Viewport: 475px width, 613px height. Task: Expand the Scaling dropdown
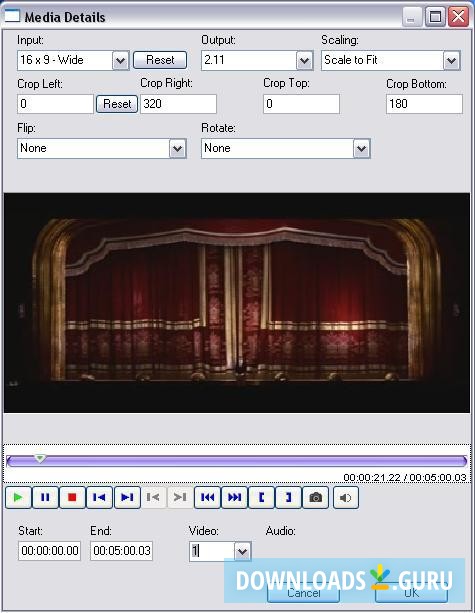[x=452, y=61]
